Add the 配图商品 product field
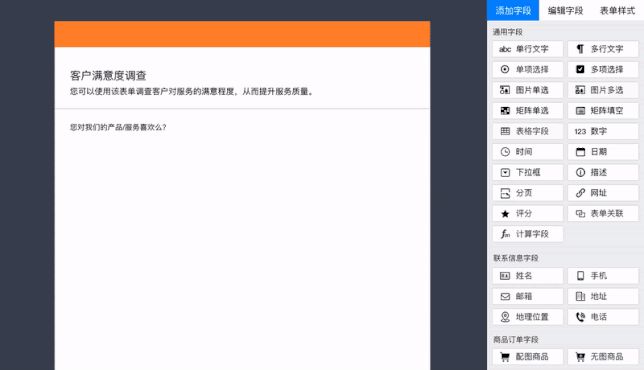The width and height of the screenshot is (644, 370). click(528, 356)
